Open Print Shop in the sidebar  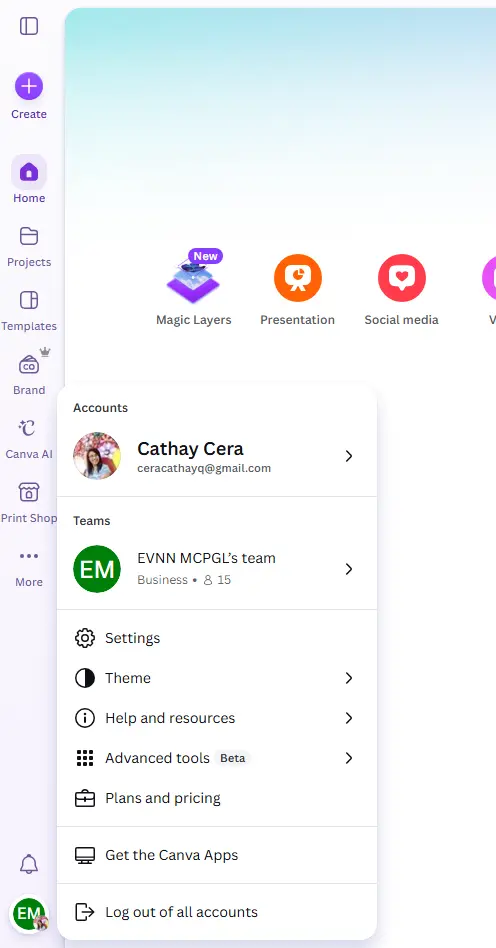(x=29, y=503)
